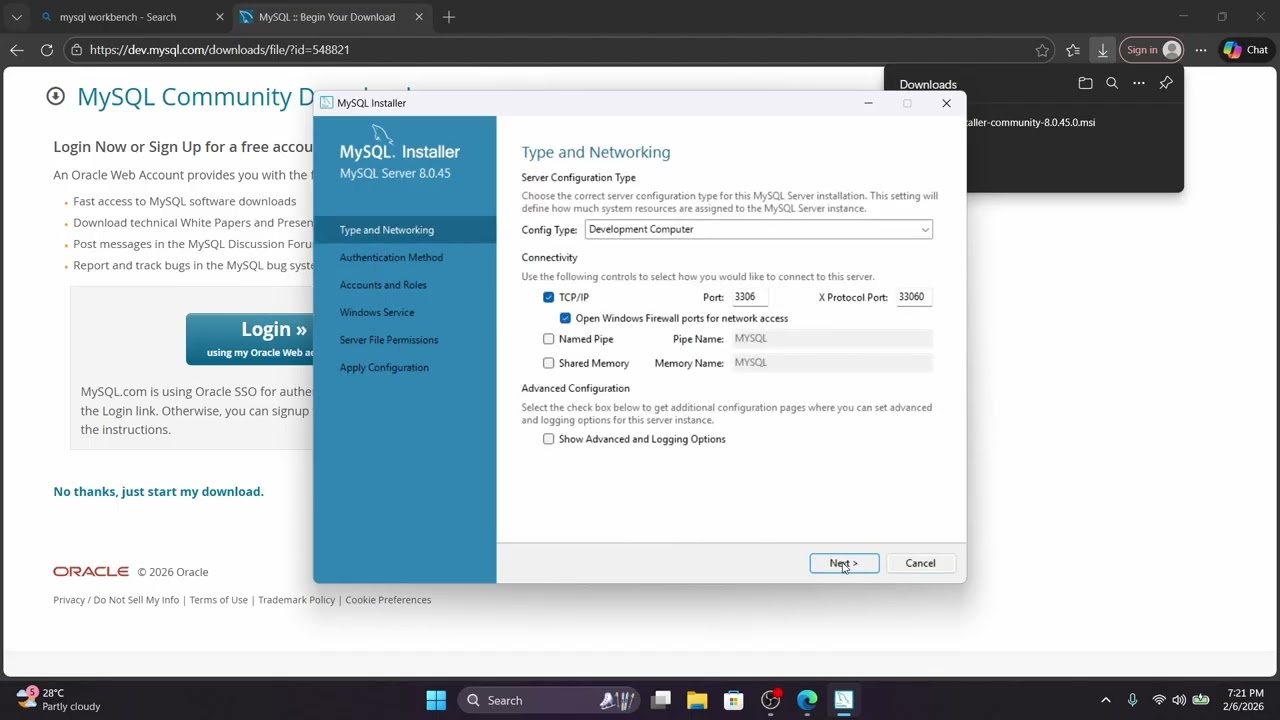Close the MySQL Begin Your Download tab
Screen dimensions: 1280x720
click(419, 17)
